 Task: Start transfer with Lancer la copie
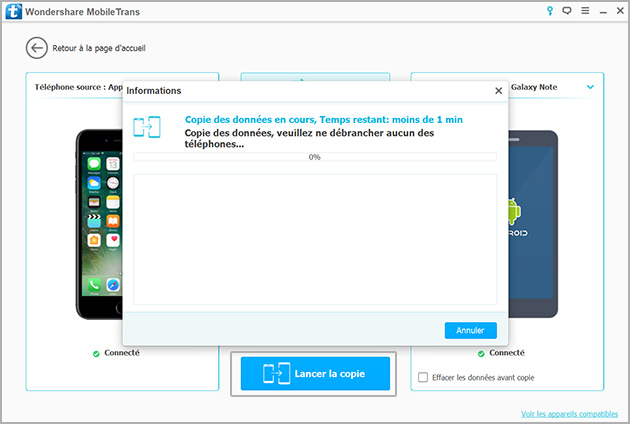(x=315, y=373)
